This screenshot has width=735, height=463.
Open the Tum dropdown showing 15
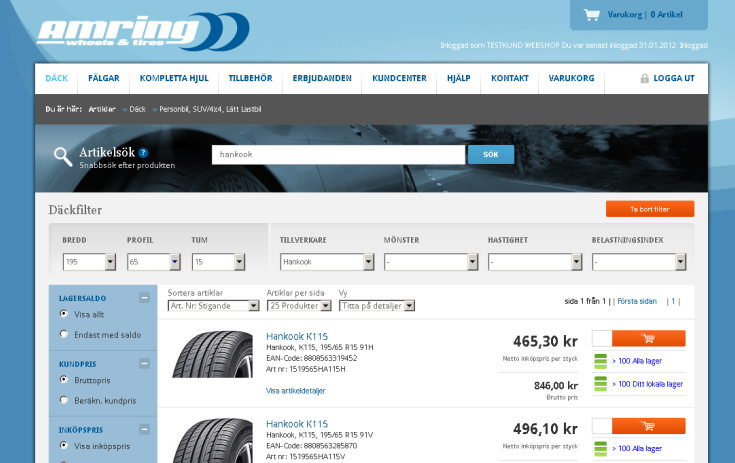point(218,262)
